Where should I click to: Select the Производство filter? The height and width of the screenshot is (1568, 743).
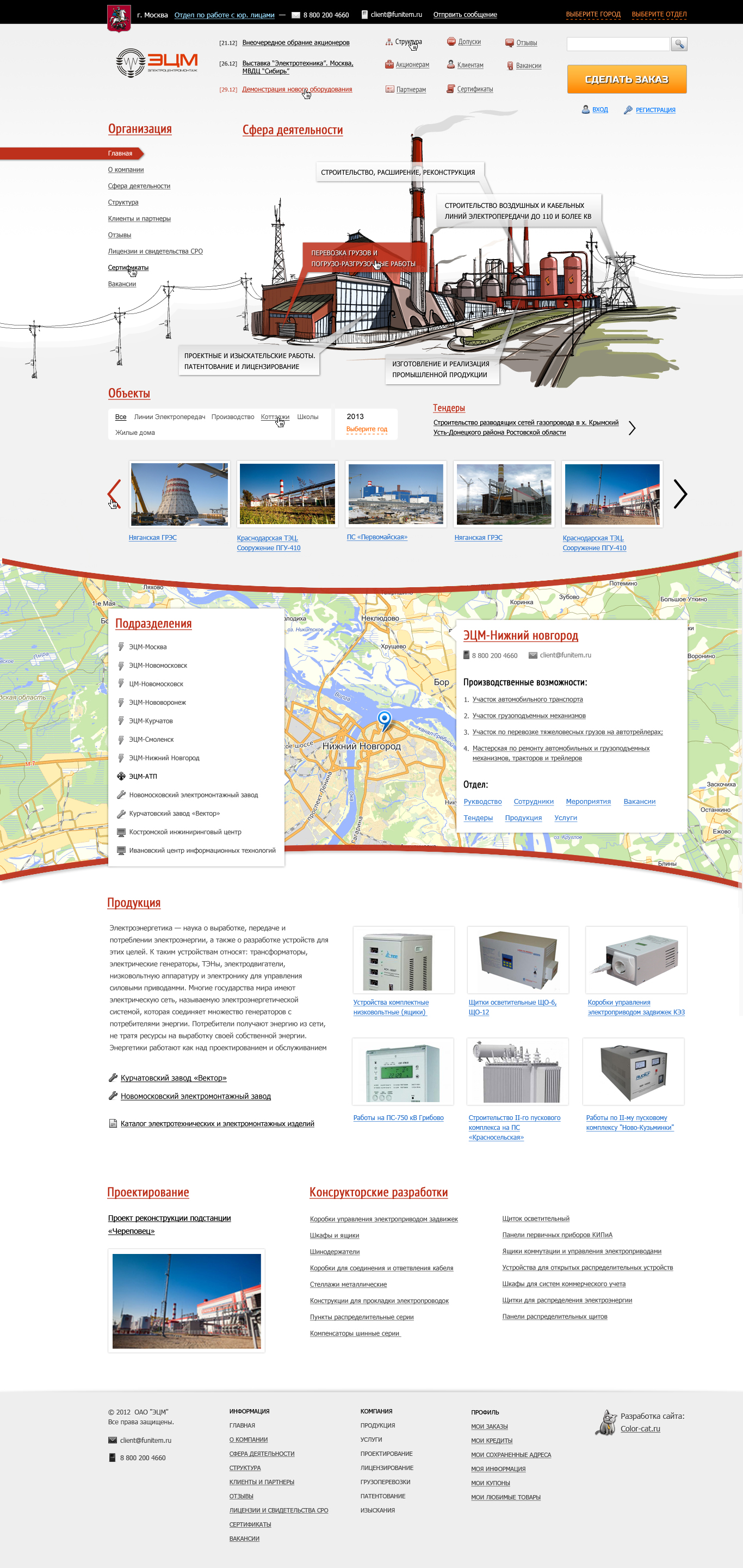(232, 417)
